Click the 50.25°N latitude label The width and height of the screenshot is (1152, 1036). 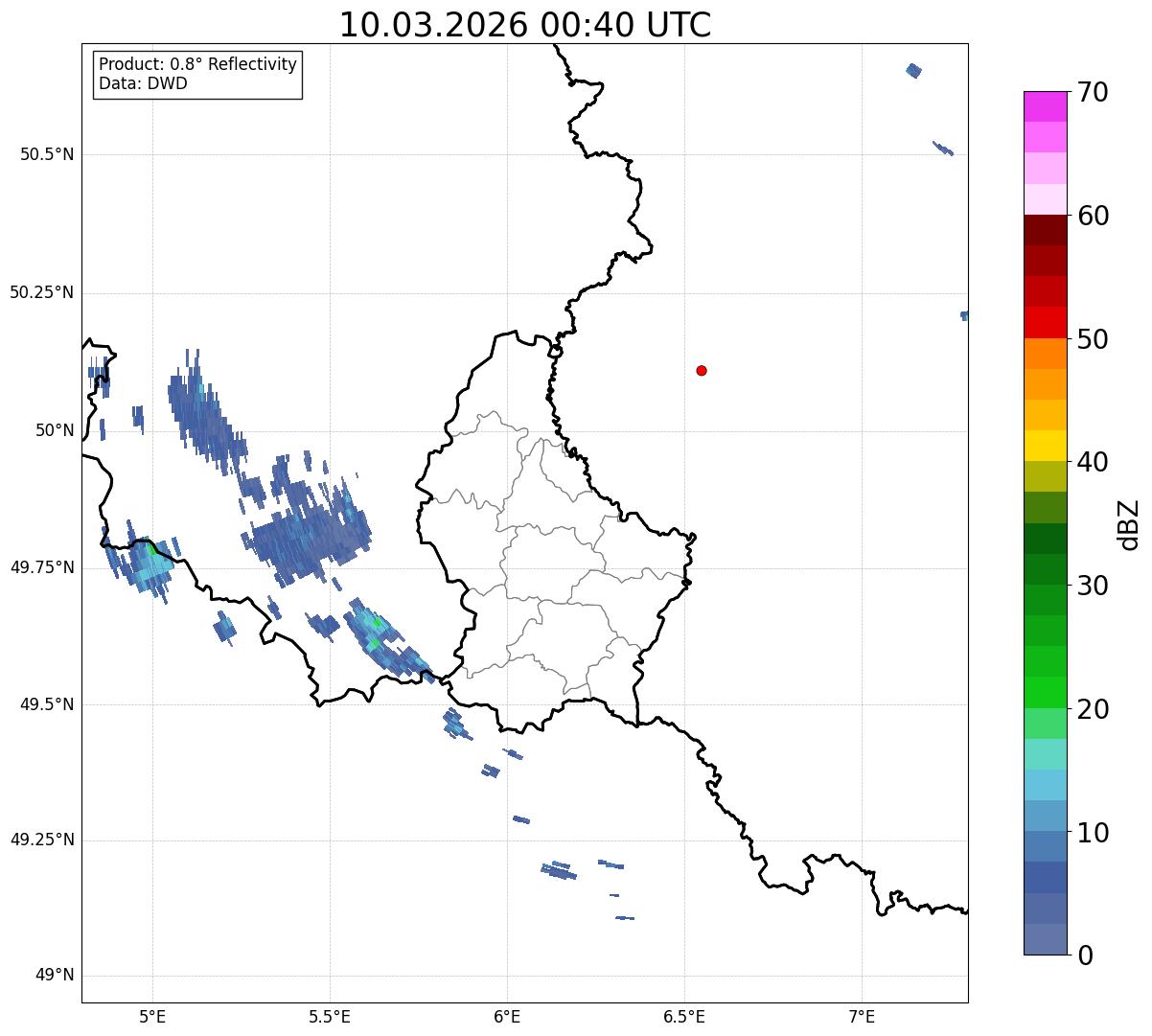(x=41, y=292)
